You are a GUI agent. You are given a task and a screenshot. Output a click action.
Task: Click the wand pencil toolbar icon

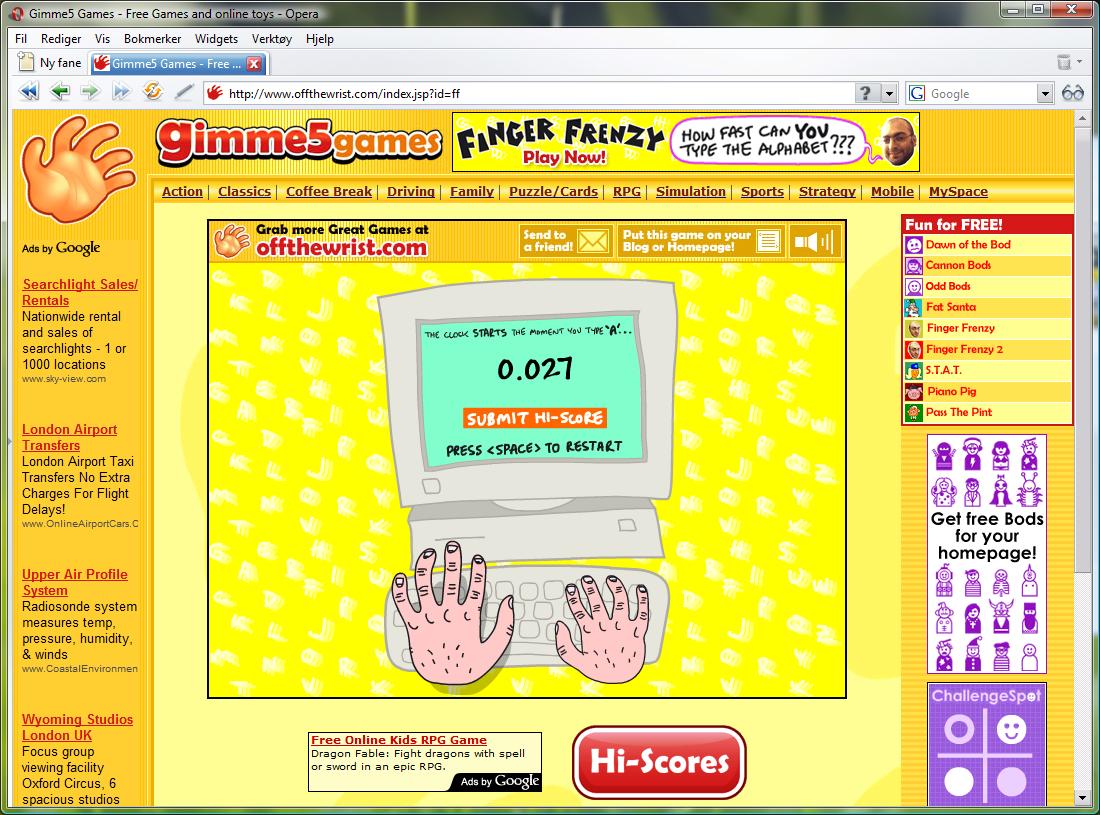(183, 92)
